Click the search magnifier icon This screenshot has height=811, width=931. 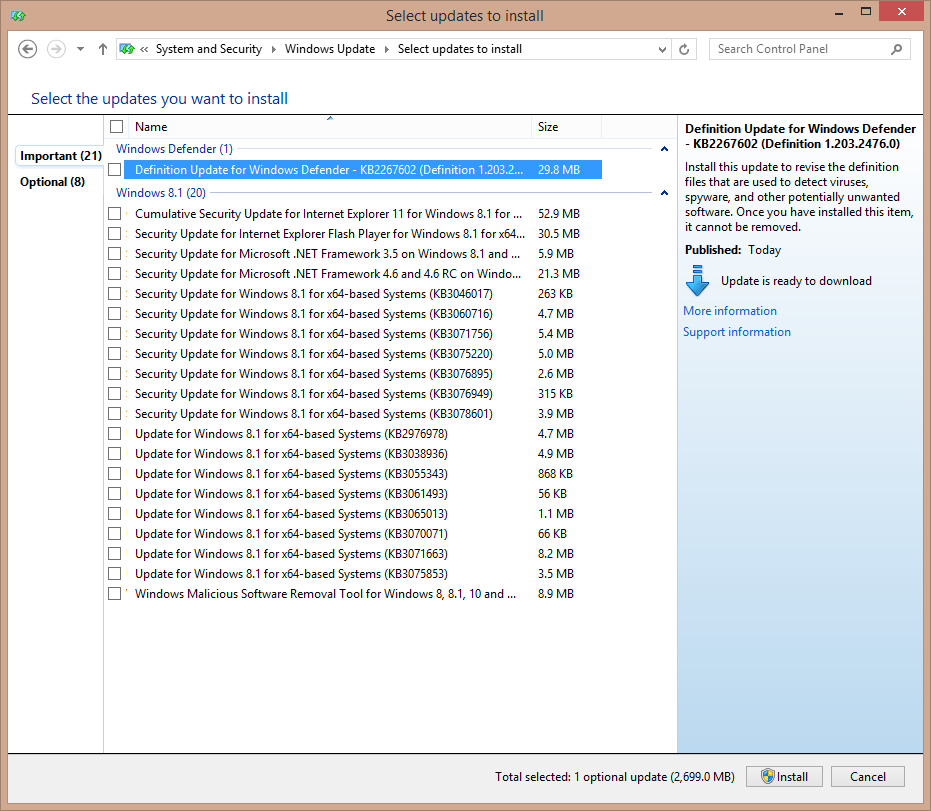[897, 49]
